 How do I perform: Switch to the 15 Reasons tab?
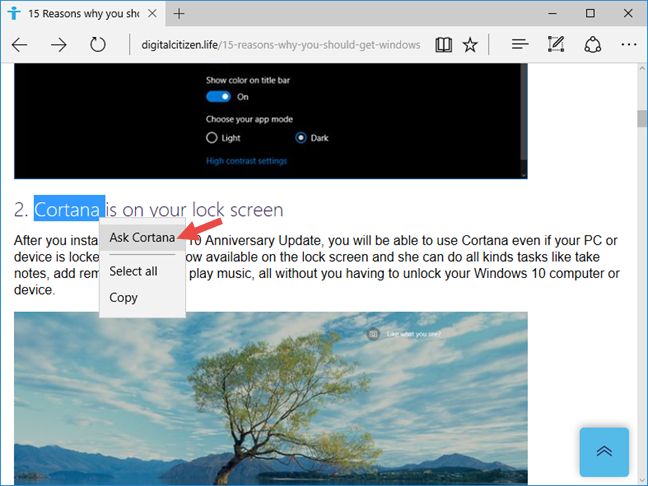click(83, 14)
